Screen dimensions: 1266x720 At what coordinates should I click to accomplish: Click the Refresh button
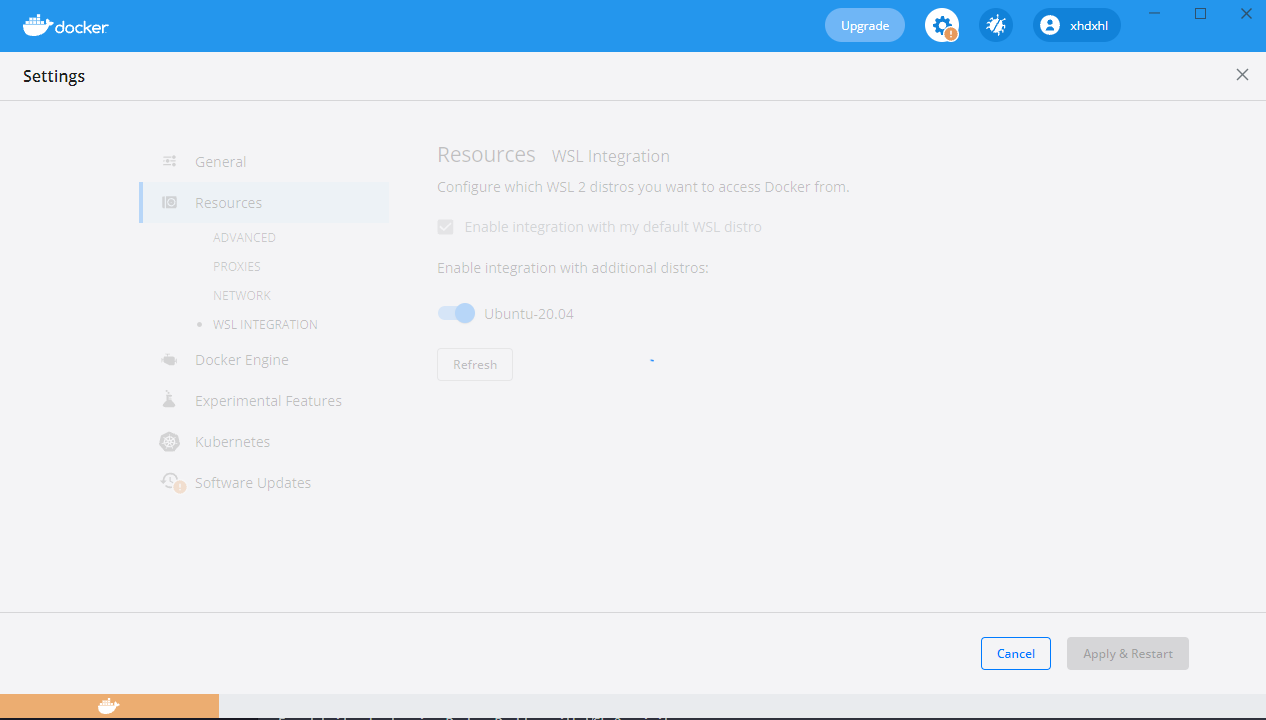click(475, 364)
